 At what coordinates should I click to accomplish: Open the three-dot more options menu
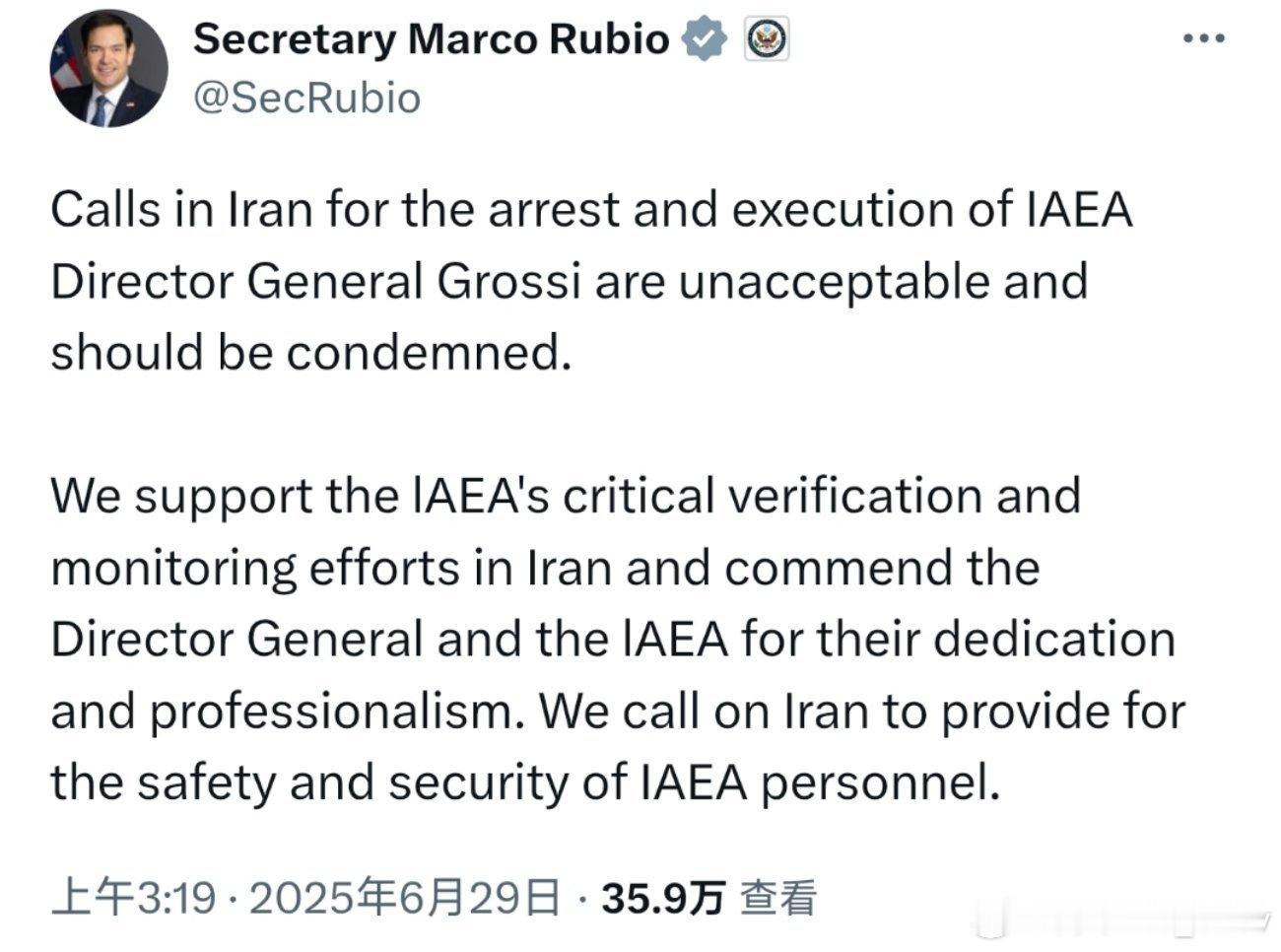coord(1204,38)
